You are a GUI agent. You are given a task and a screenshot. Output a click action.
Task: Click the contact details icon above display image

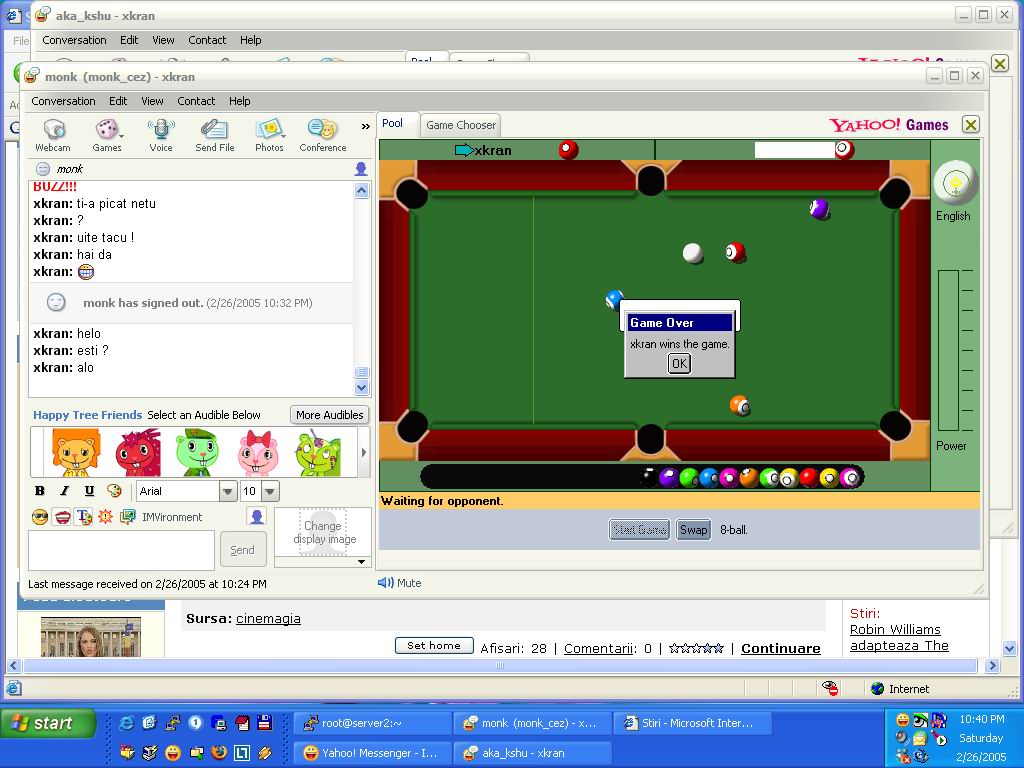point(257,517)
